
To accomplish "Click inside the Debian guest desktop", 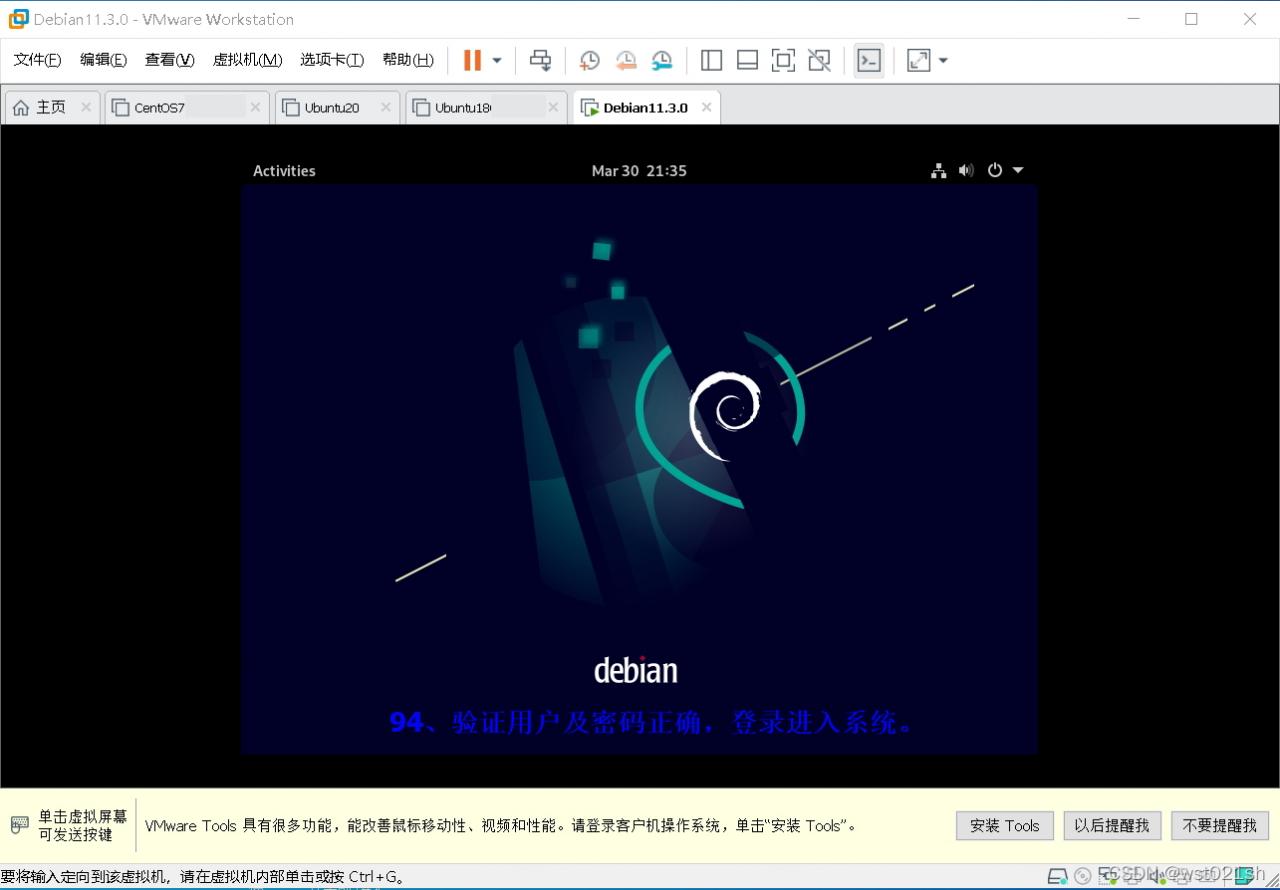I will [x=639, y=455].
